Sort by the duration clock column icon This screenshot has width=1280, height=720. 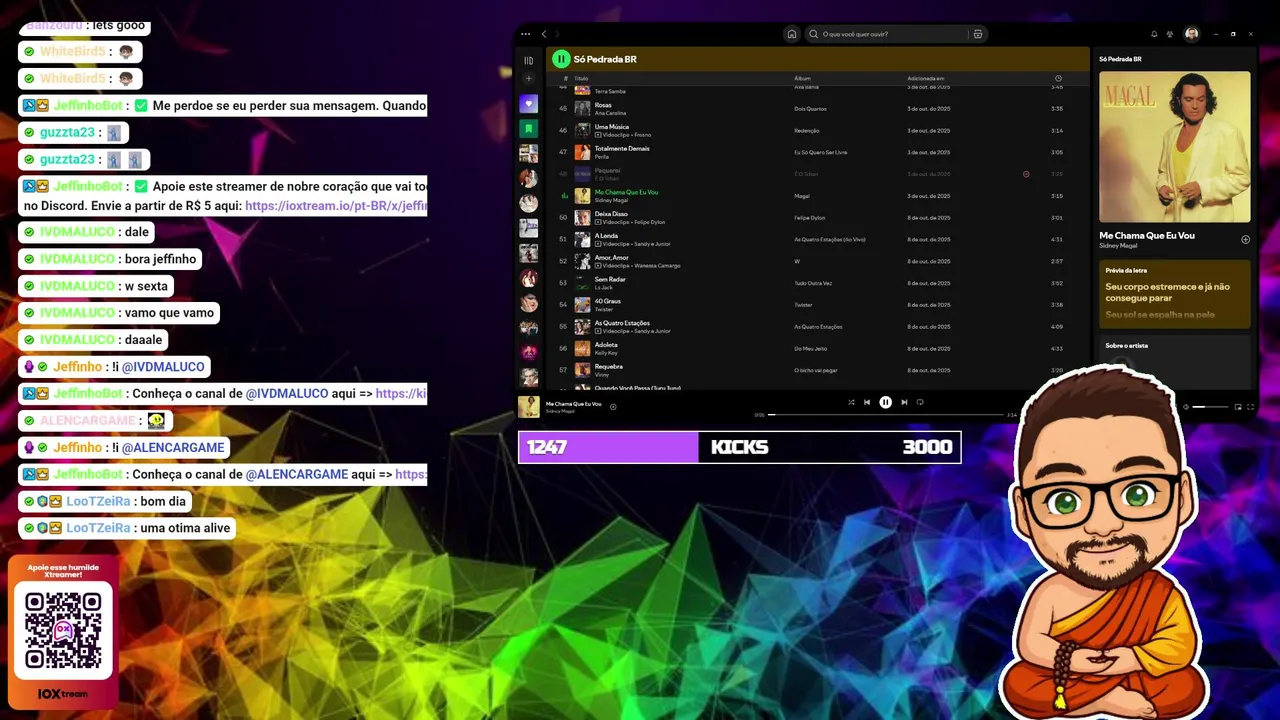click(1058, 78)
